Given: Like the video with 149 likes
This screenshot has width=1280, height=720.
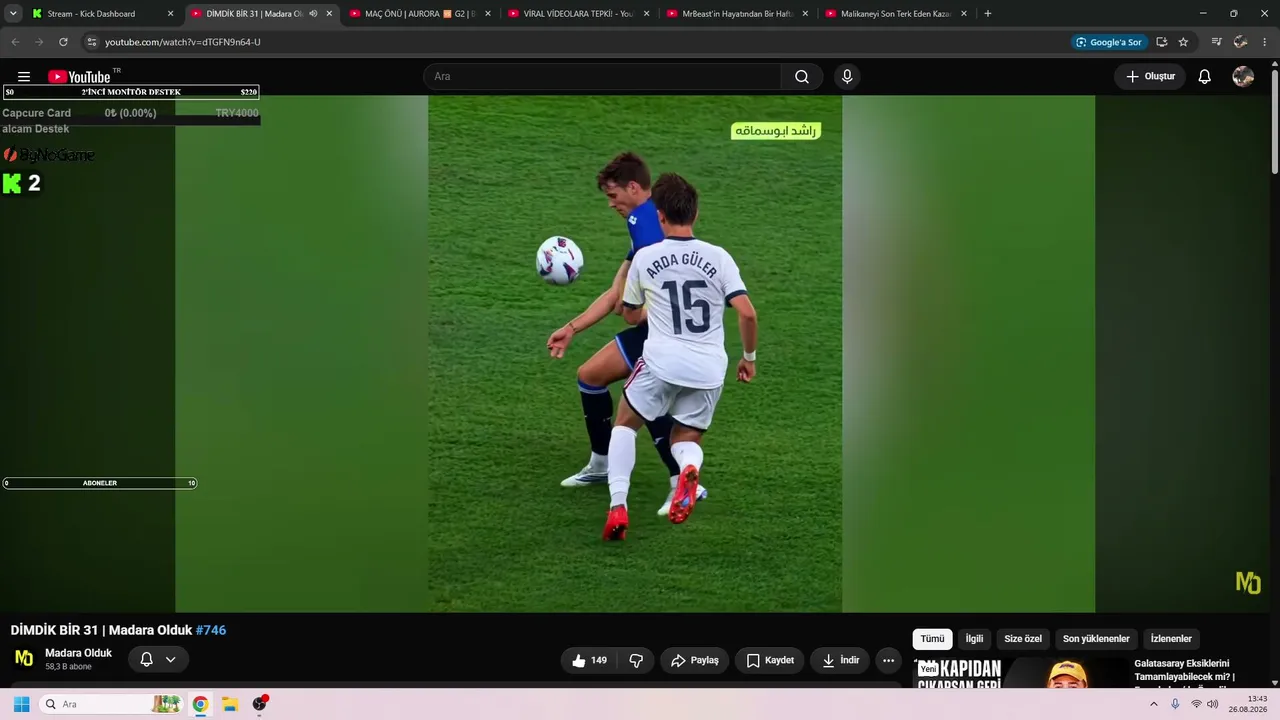Looking at the screenshot, I should pyautogui.click(x=589, y=660).
